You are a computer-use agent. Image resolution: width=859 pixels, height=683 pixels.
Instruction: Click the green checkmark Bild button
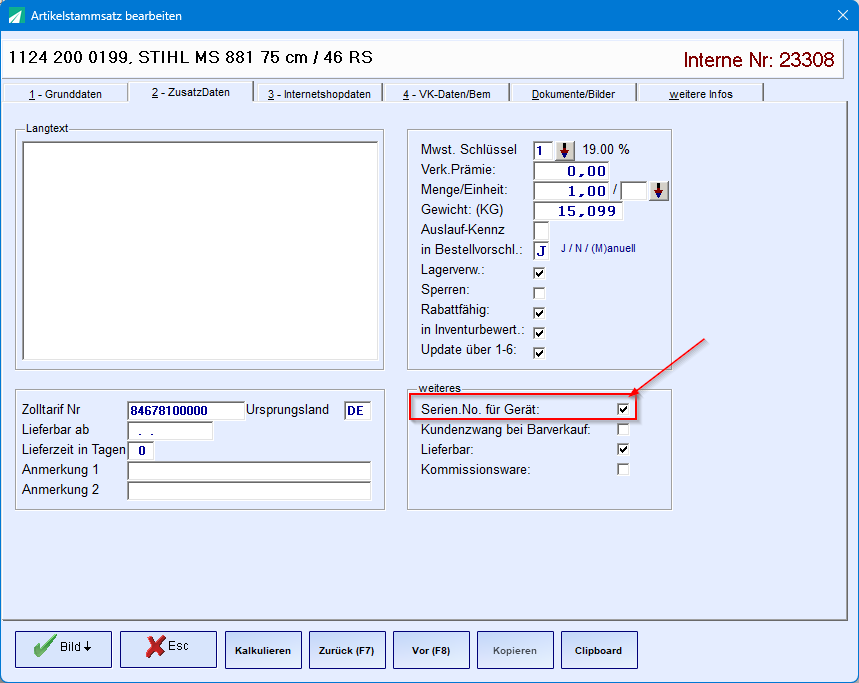(63, 649)
